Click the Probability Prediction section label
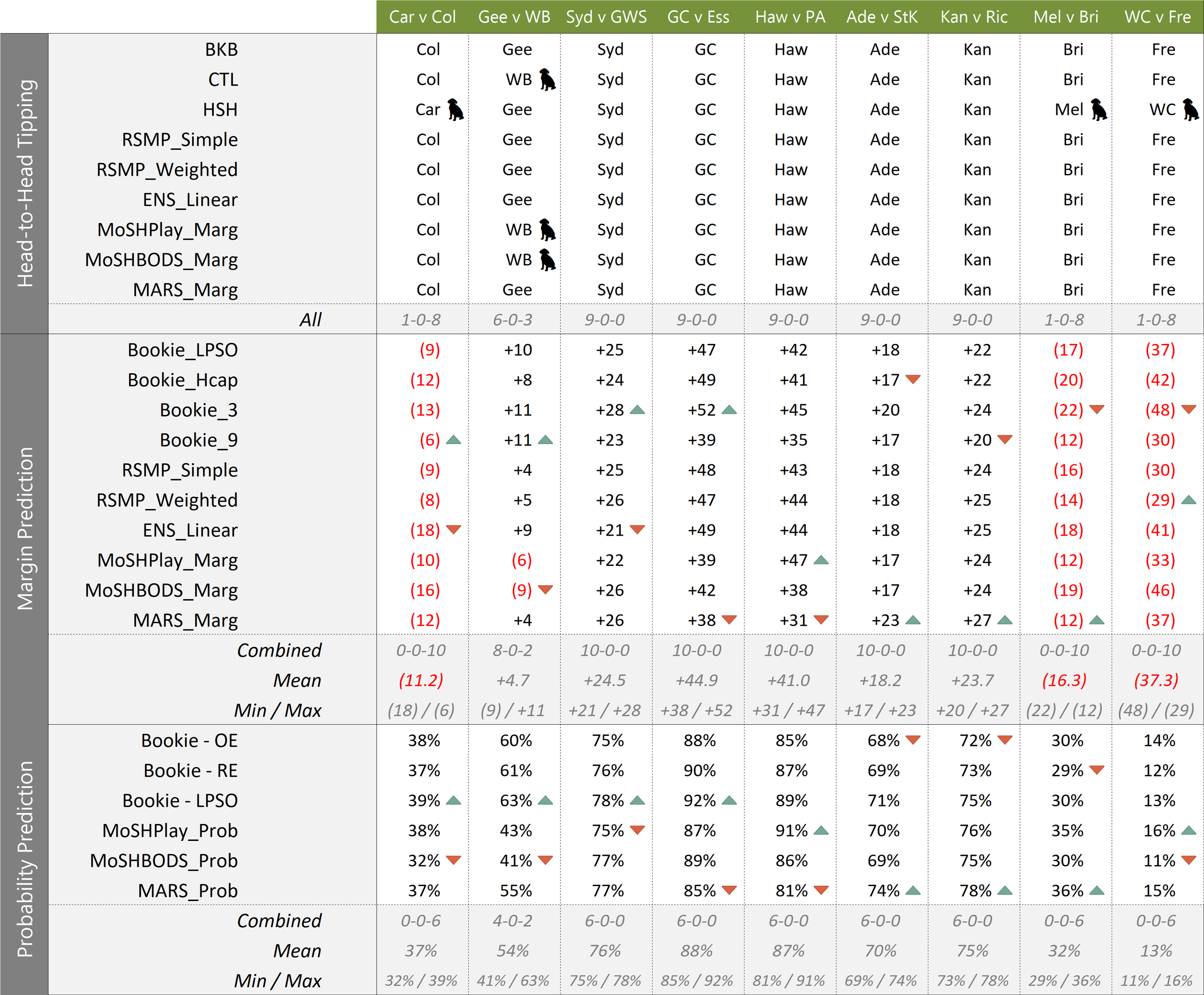Viewport: 1204px width, 995px height. (x=25, y=859)
